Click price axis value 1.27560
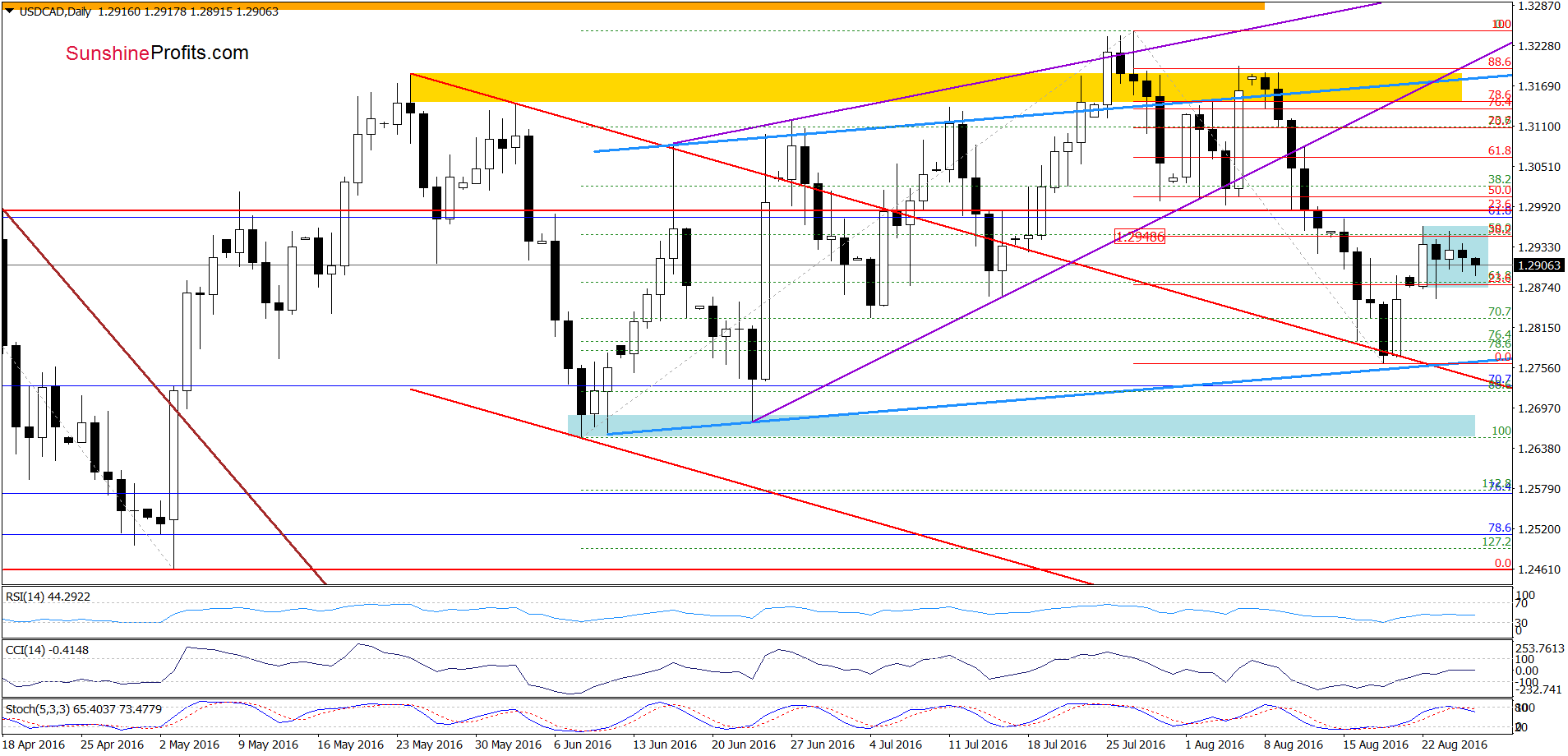Image resolution: width=1568 pixels, height=756 pixels. 1538,368
